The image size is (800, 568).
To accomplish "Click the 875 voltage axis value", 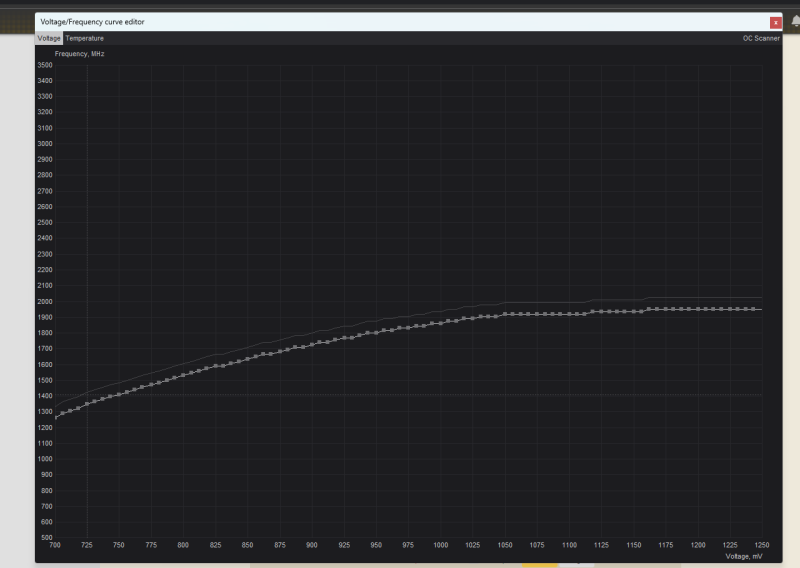I will (280, 545).
